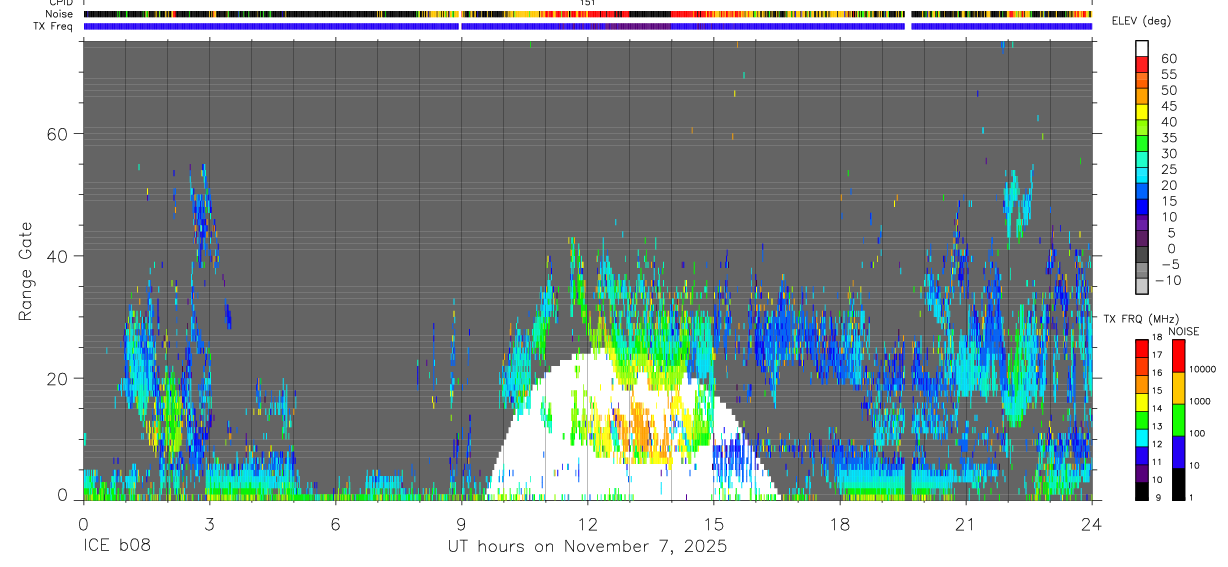Viewport: 1228px width, 567px height.
Task: Click the UT hour tick label 18
Action: pos(840,523)
